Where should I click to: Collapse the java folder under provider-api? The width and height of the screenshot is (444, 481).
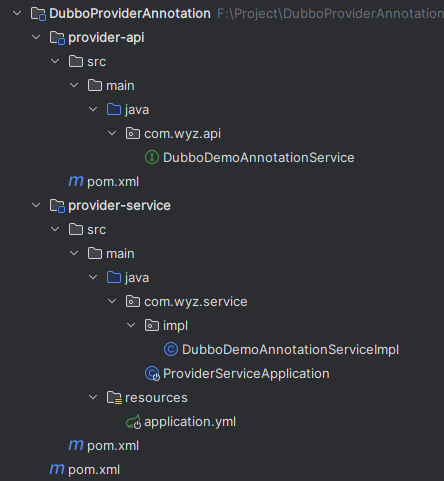tap(93, 109)
